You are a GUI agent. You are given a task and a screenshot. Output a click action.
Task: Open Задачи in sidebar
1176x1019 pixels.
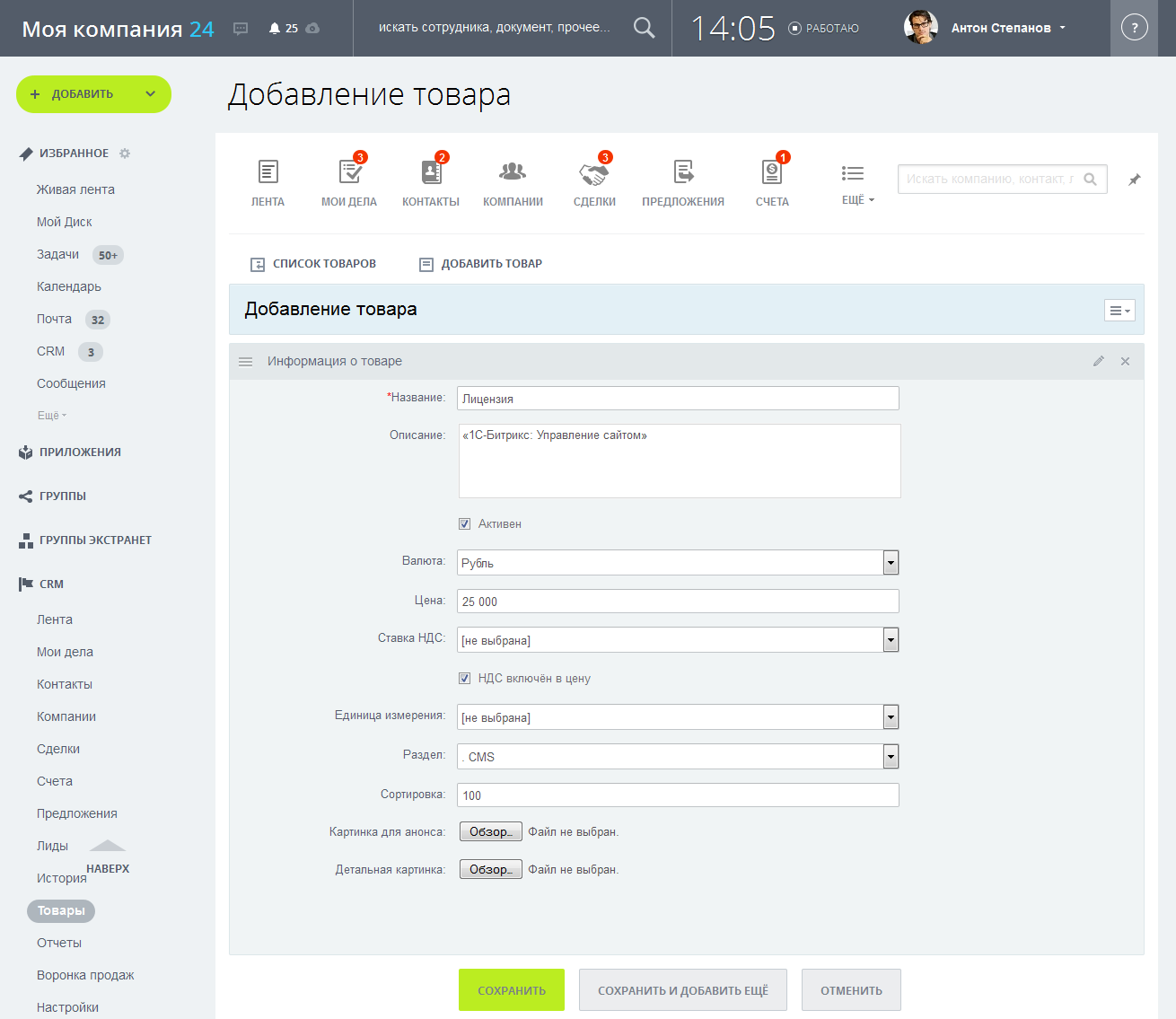58,254
